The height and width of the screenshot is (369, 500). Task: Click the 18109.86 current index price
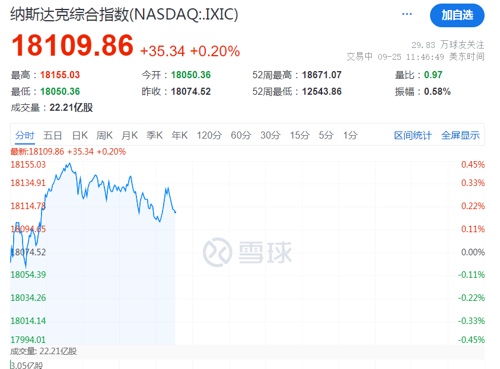tap(72, 45)
